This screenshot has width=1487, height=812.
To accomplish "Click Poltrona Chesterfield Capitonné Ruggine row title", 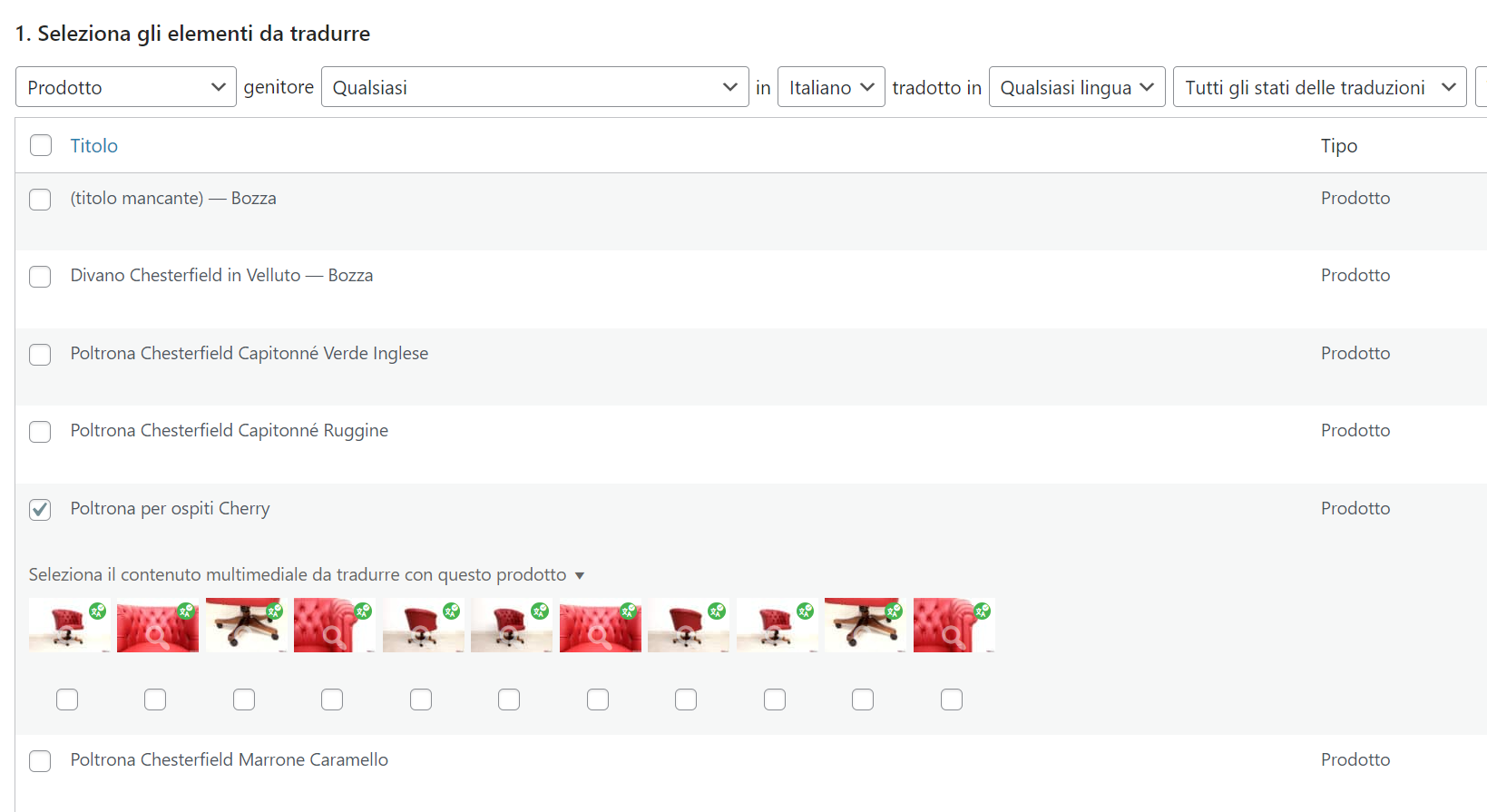I will 230,430.
